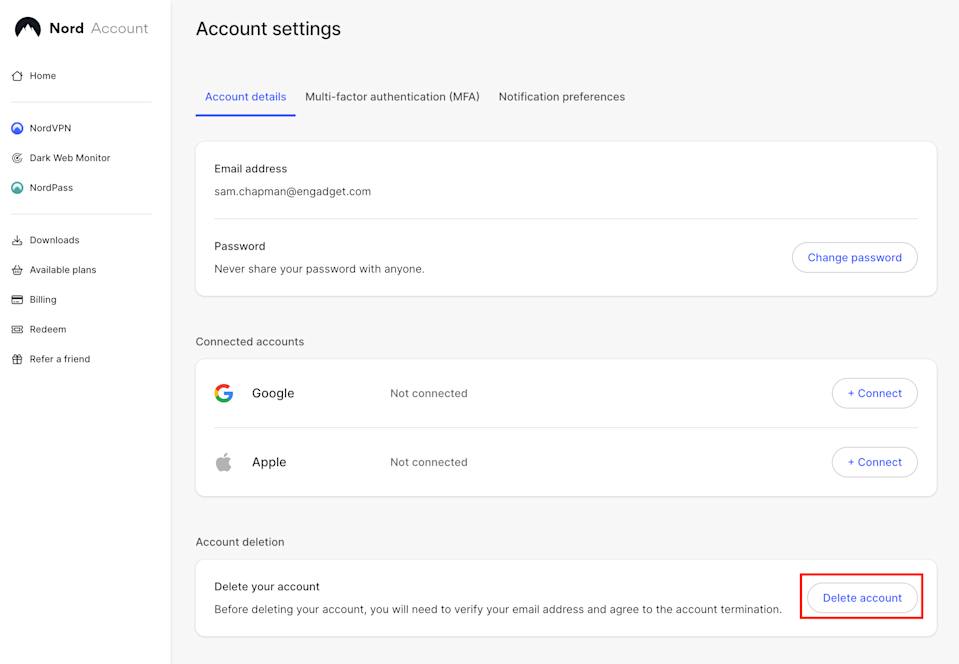The height and width of the screenshot is (664, 959).
Task: Navigate Home using the house icon
Action: 16,75
